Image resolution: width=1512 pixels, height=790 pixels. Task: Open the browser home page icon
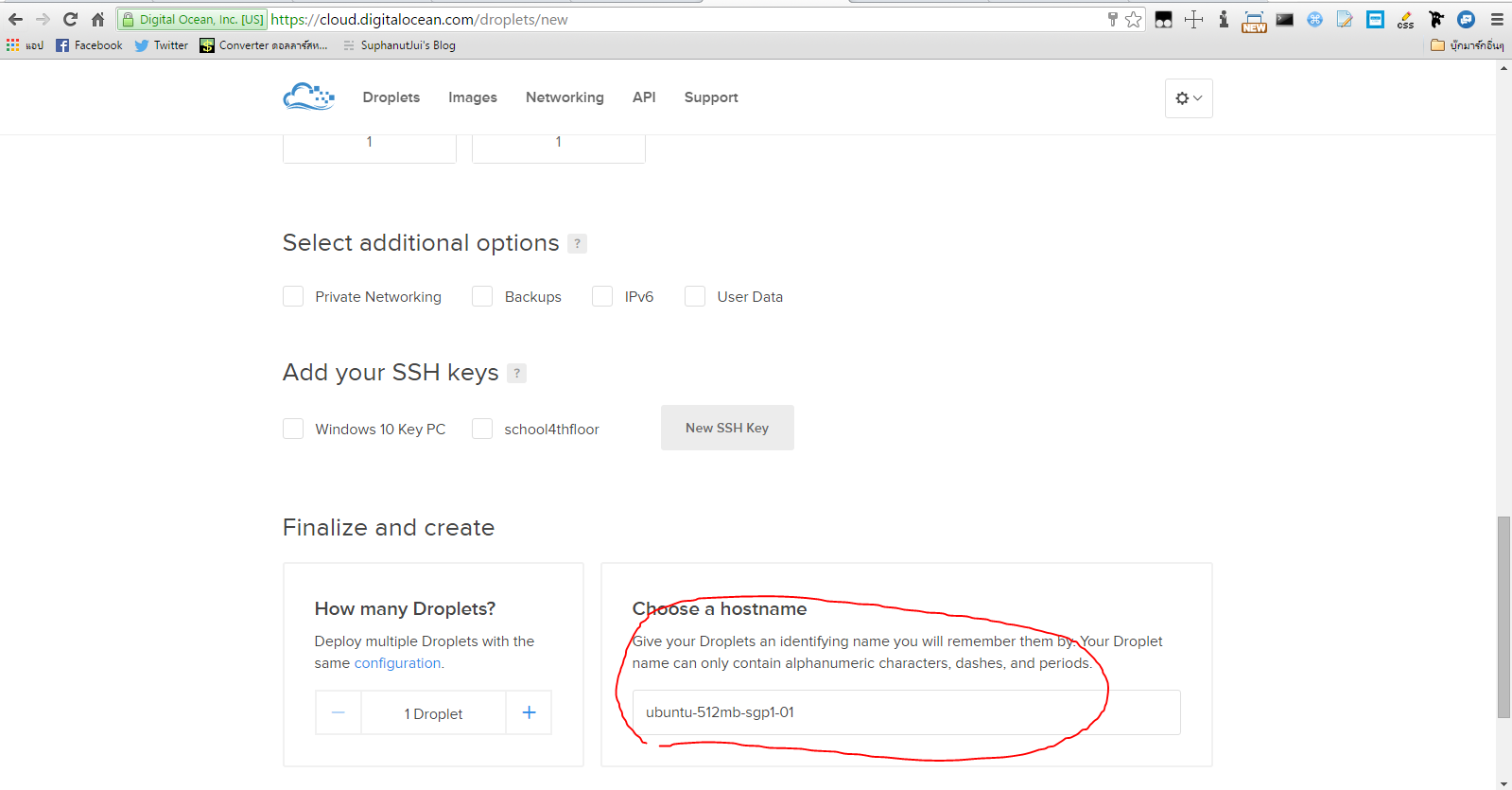97,19
